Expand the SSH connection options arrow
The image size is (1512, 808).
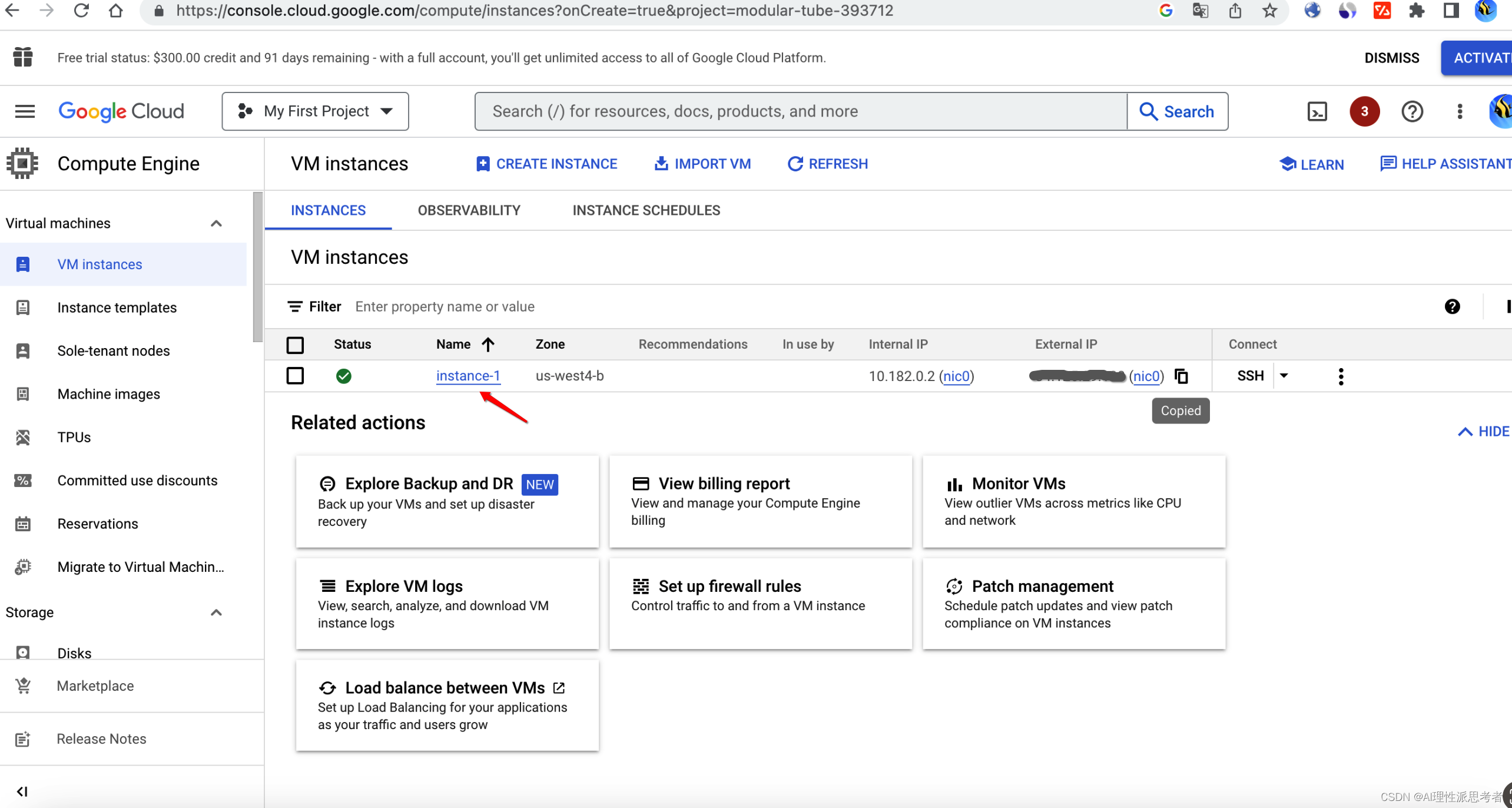coord(1284,376)
